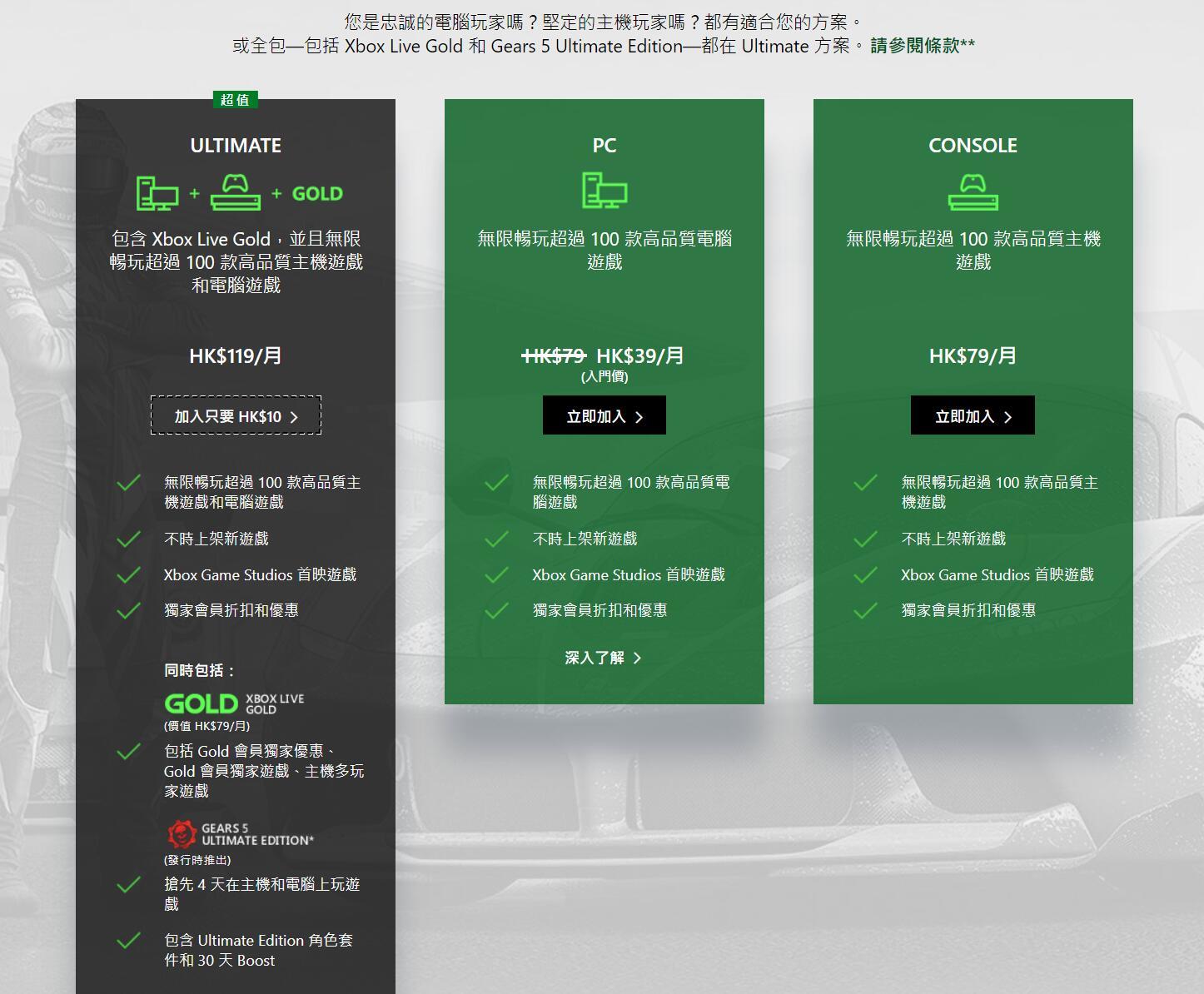Click 您是忠誠的電腦玩家嗎 intro line
Viewport: 1204px width, 994px height.
(x=604, y=22)
